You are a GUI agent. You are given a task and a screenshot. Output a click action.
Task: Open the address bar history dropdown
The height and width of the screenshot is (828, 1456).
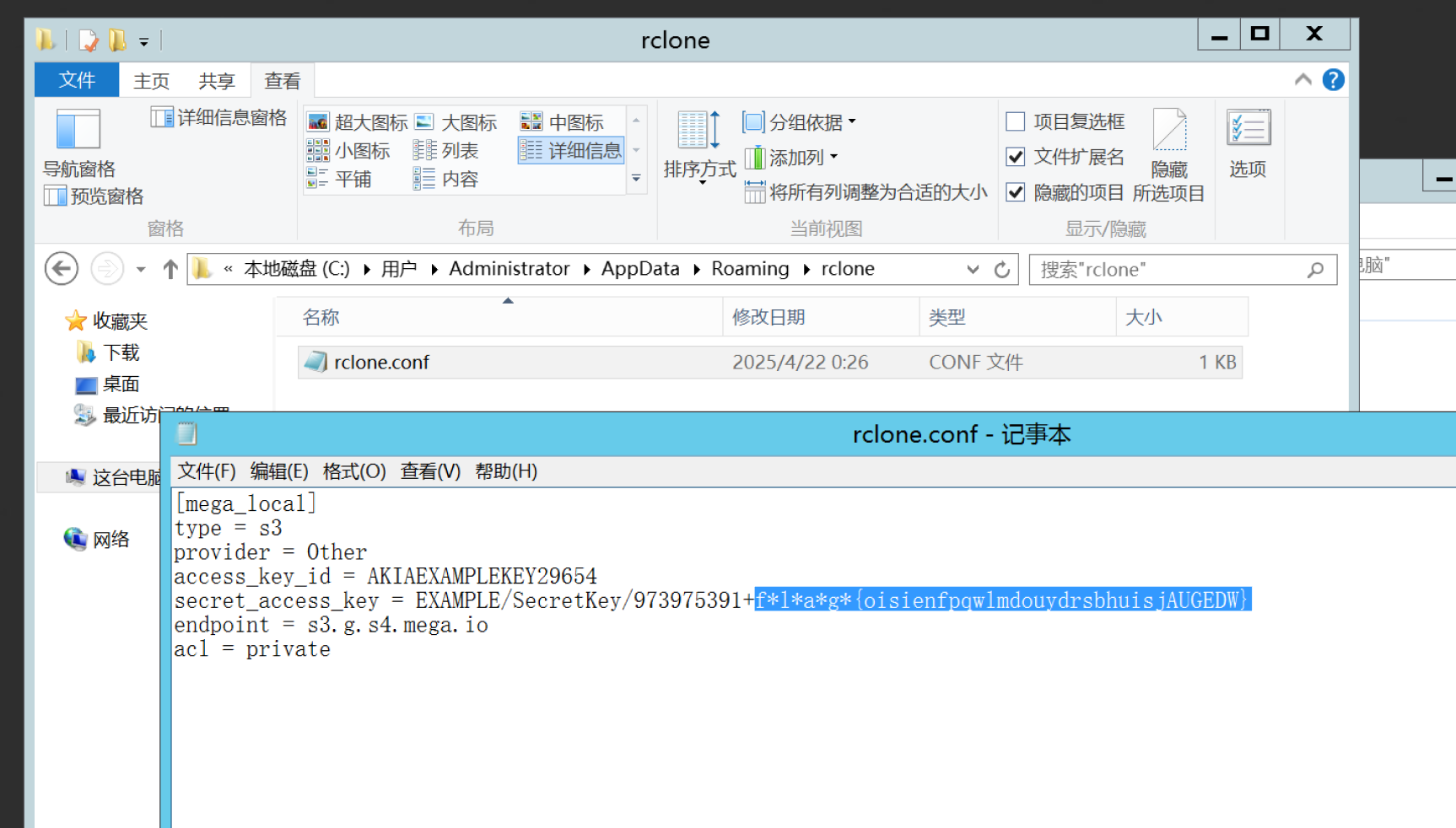(x=973, y=269)
